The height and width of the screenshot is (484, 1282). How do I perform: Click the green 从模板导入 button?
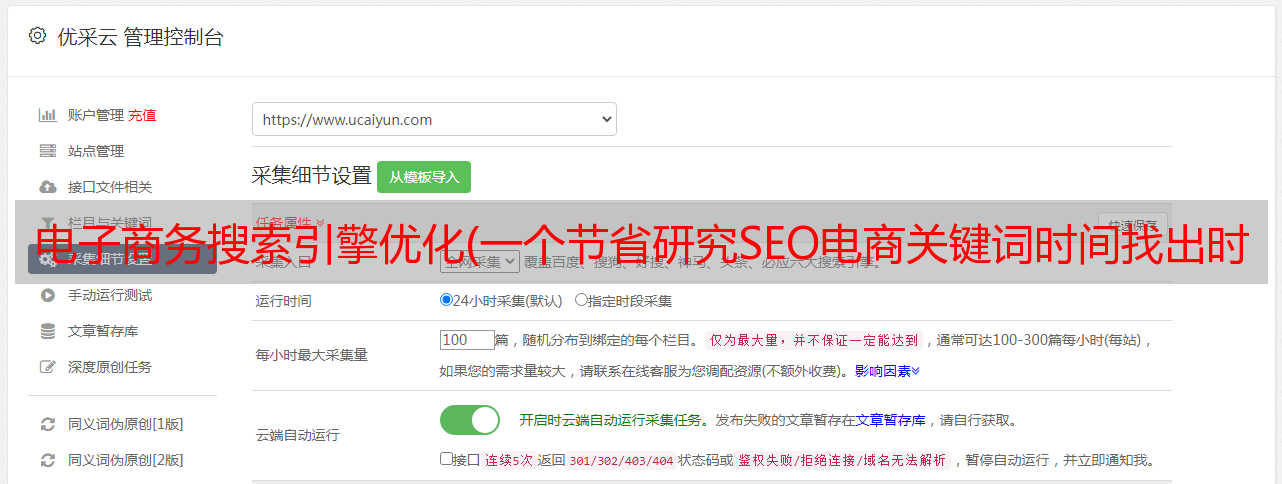click(424, 177)
